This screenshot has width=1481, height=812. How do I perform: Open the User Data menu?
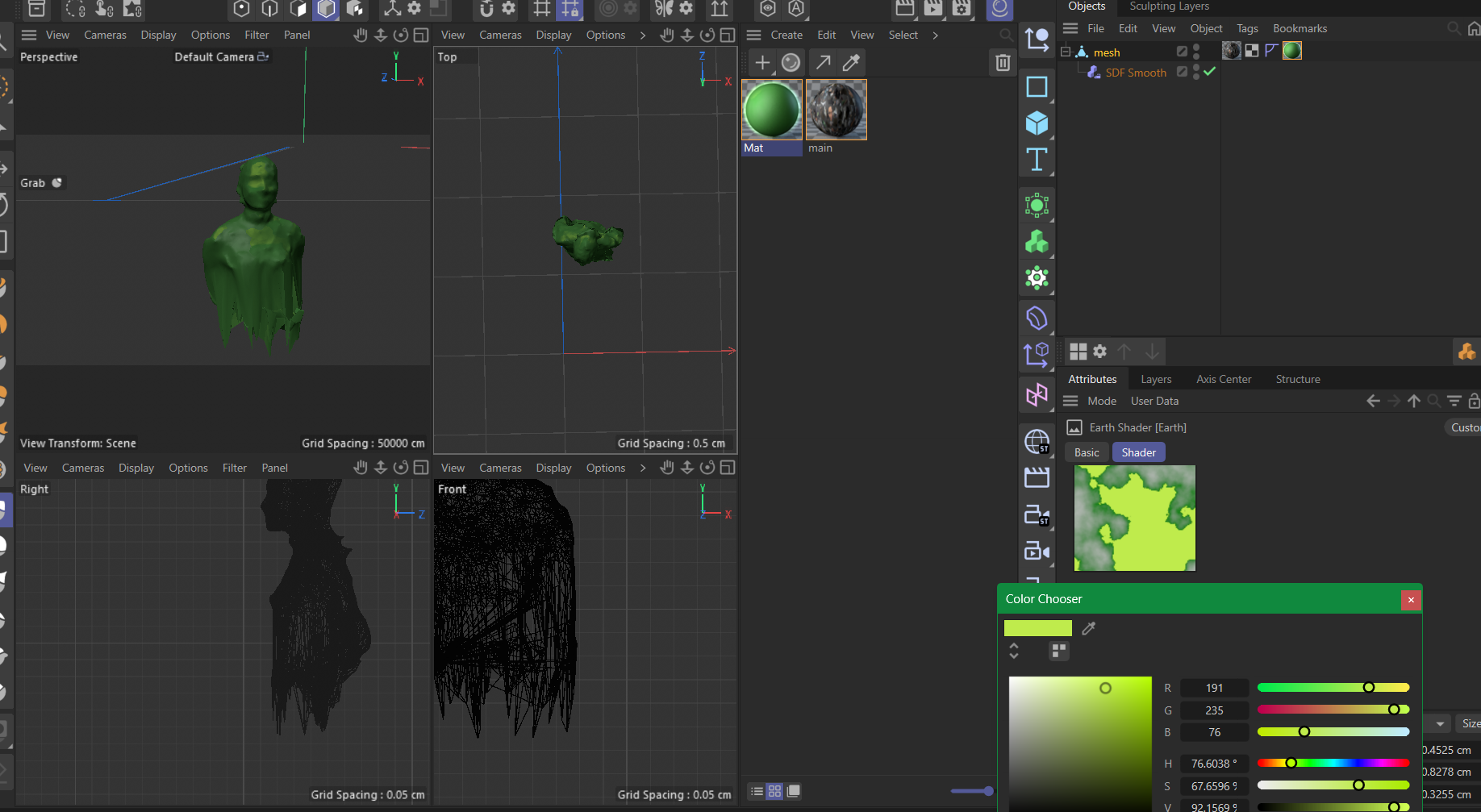point(1154,401)
